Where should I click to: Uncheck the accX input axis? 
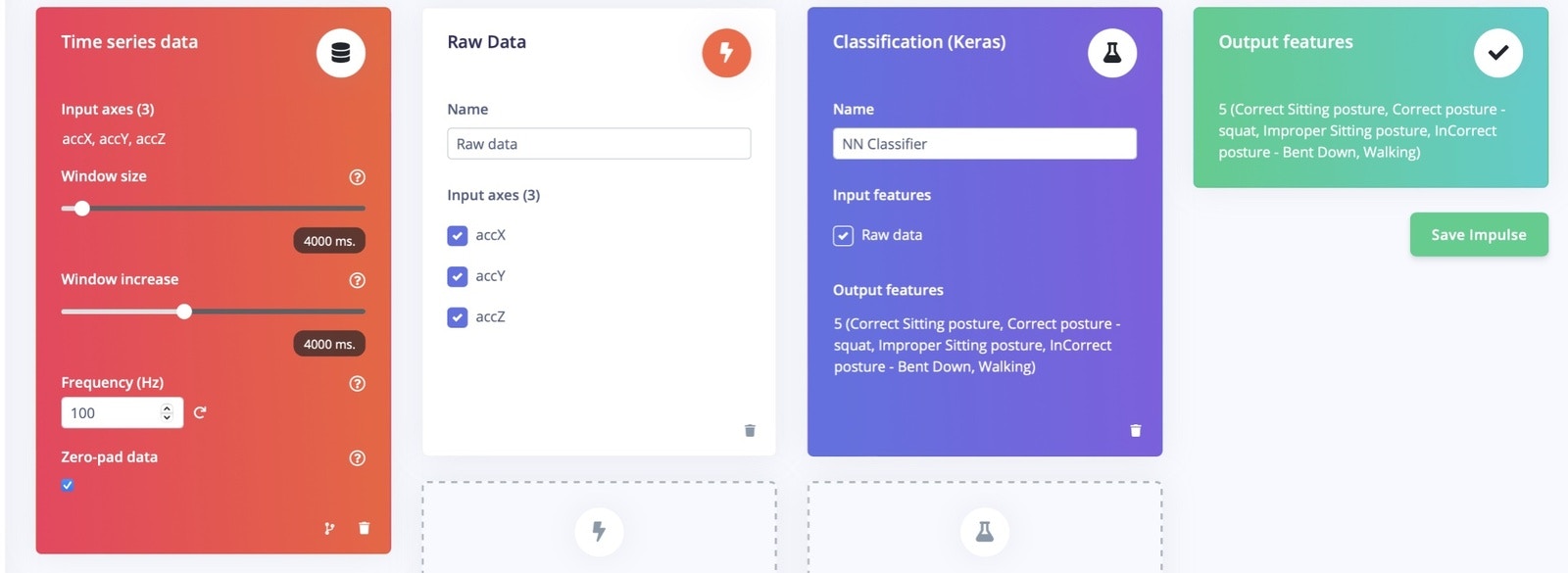pos(458,236)
